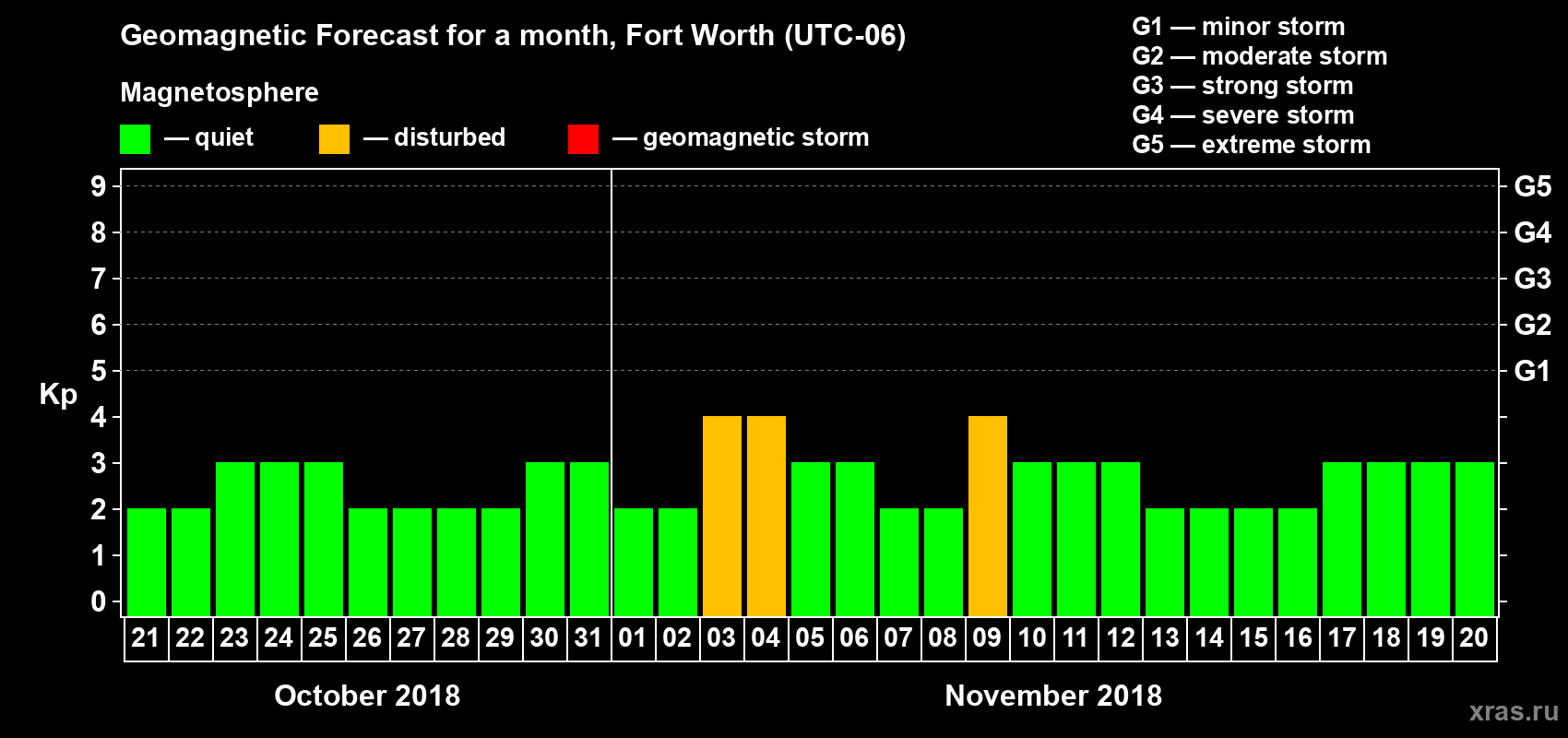This screenshot has width=1568, height=738.
Task: Click the 'G2 — moderate storm' legend line
Action: (x=1260, y=56)
